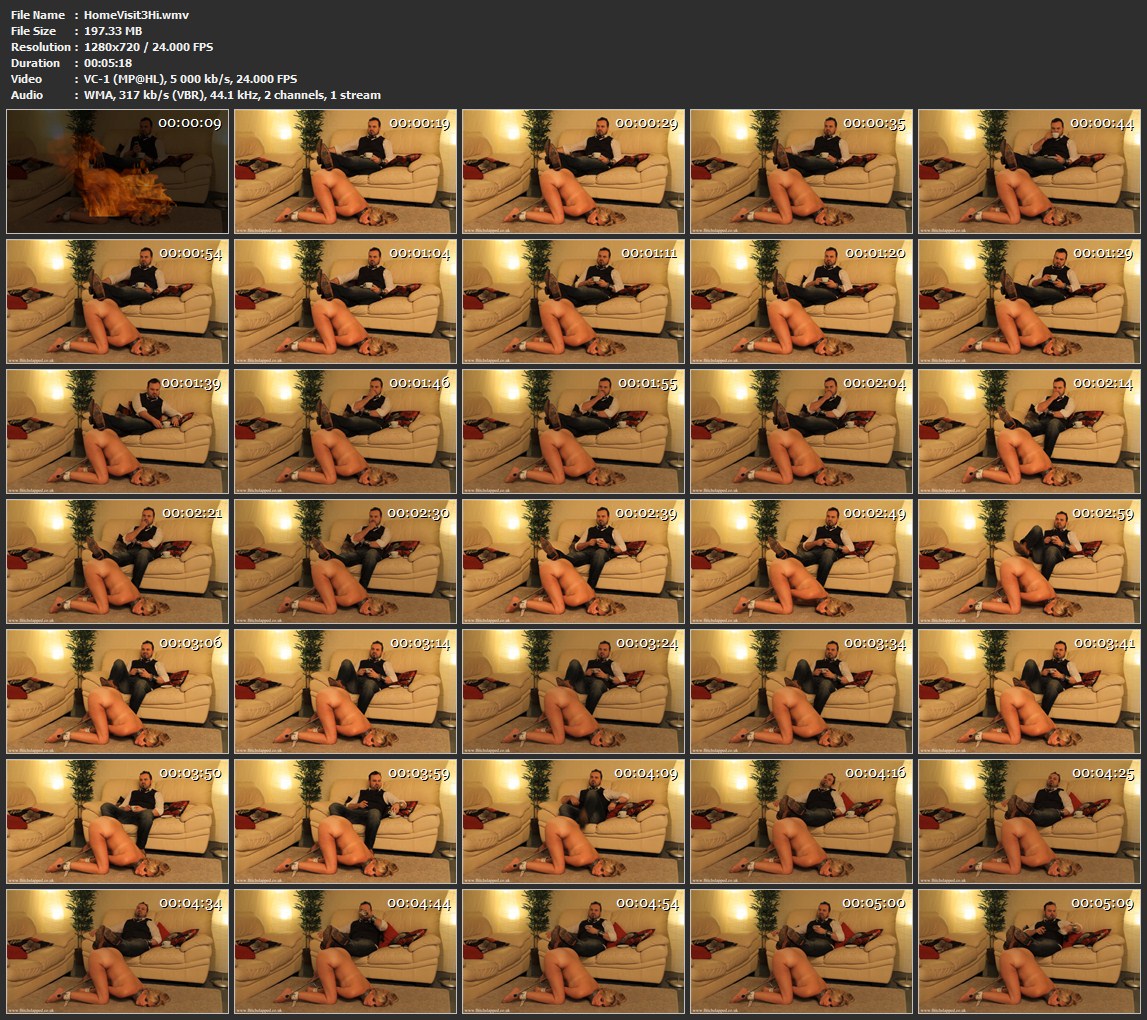Open the frame at 00:03:14
Viewport: 1147px width, 1020px height.
tap(345, 691)
